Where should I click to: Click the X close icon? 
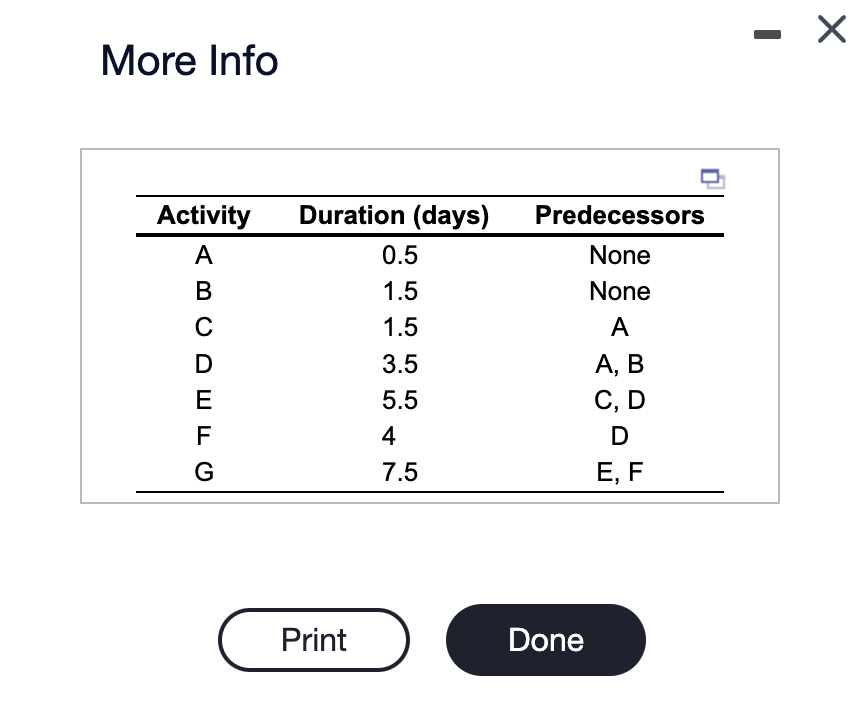(x=831, y=29)
